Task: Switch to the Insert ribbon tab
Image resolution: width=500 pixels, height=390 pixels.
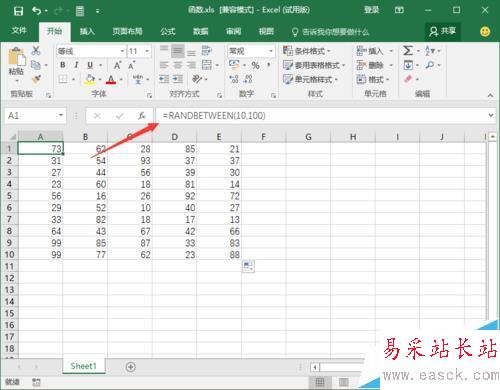Action: pyautogui.click(x=87, y=31)
